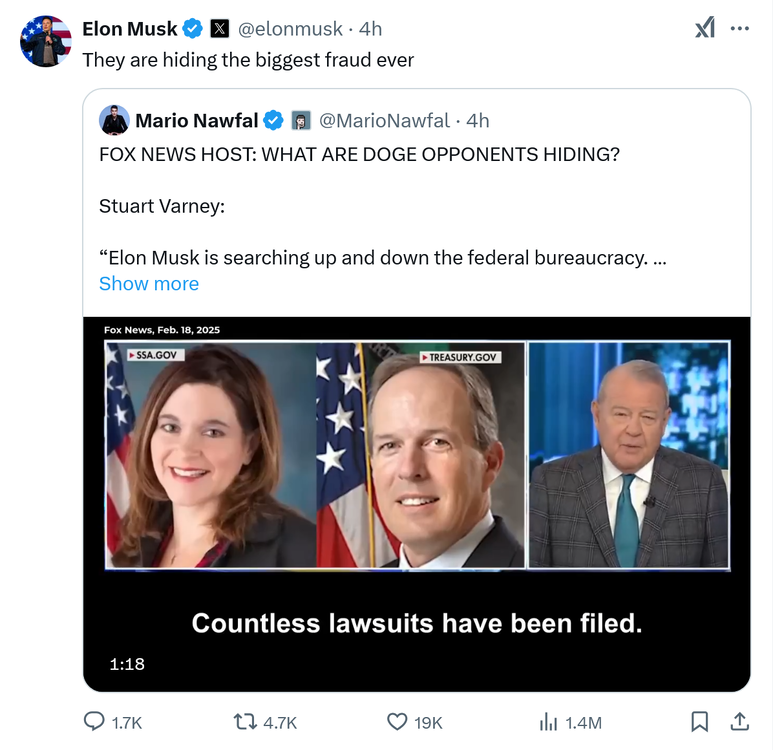The image size is (773, 750).
Task: Open the view analytics bar-chart icon
Action: point(548,721)
